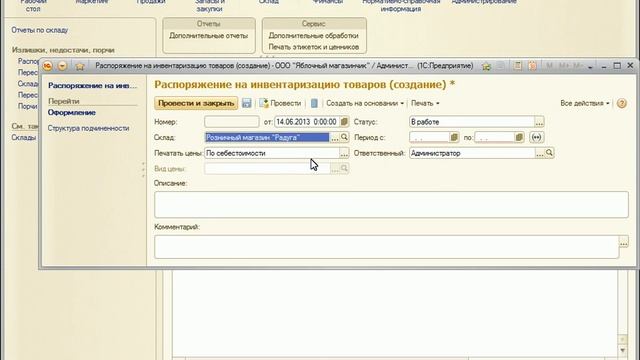
Task: Click ellipsis select button in Ответственный field
Action: (540, 153)
